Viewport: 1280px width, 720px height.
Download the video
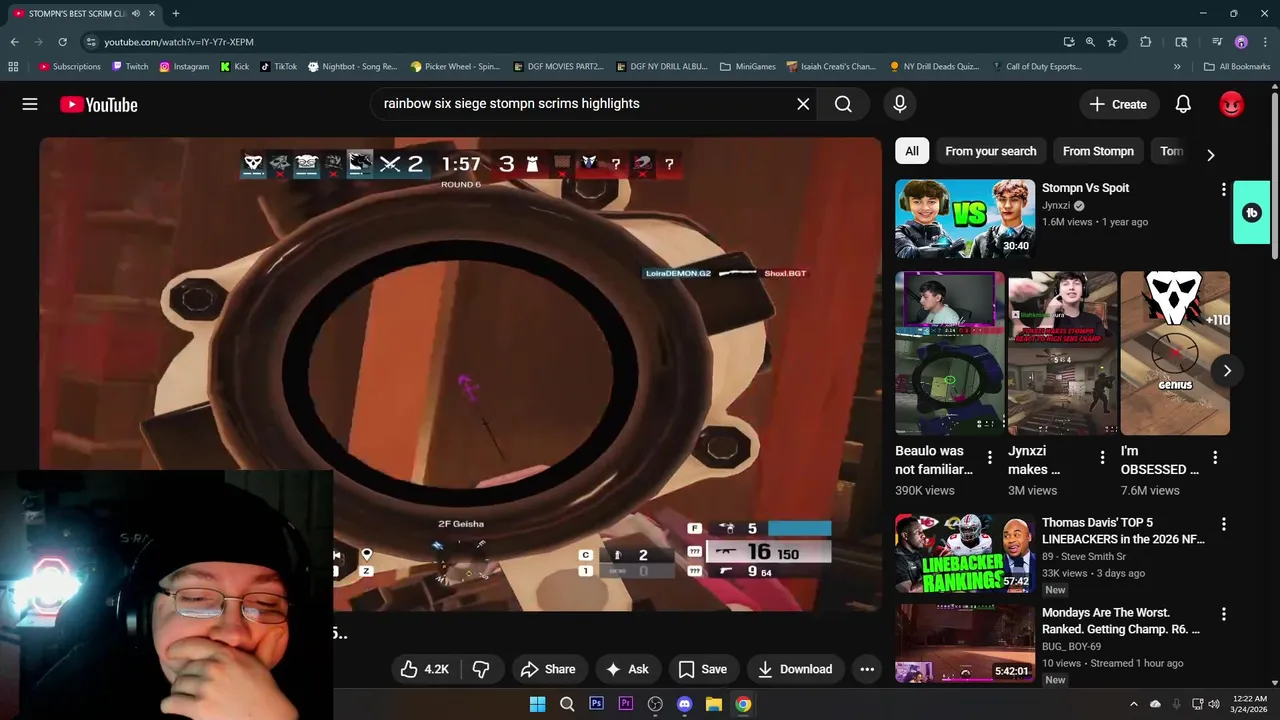[796, 669]
